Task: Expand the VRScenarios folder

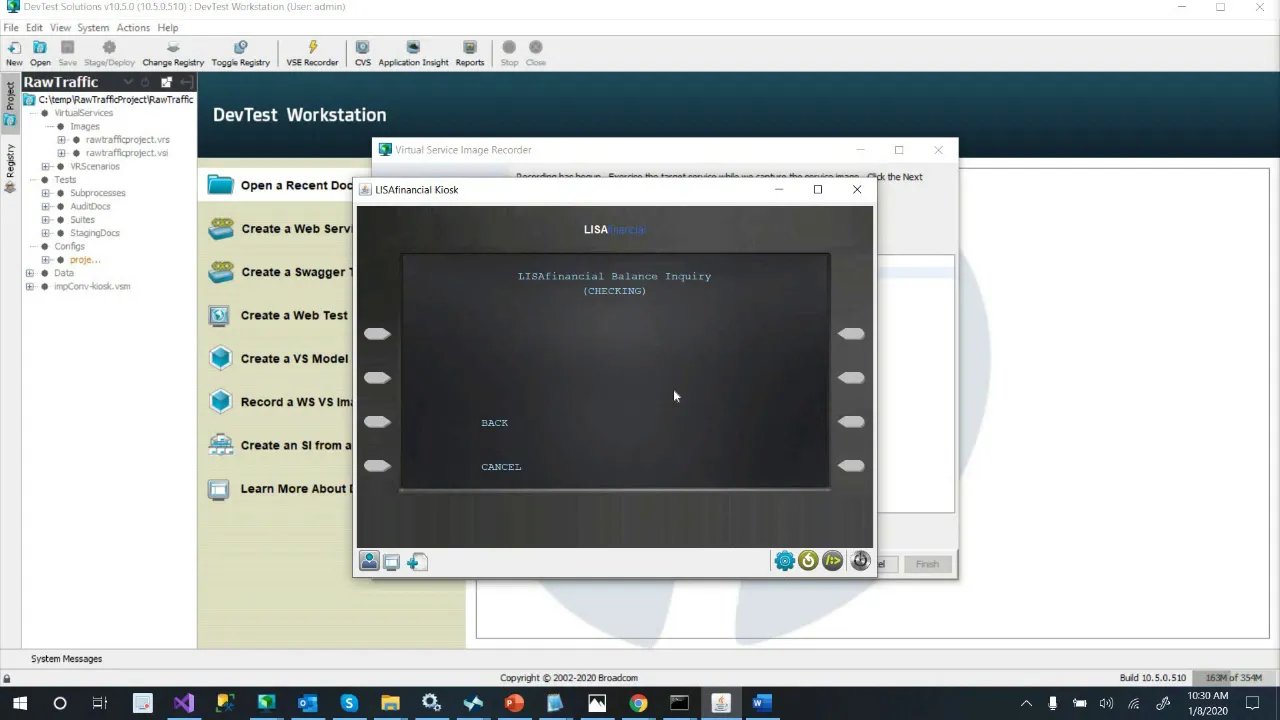Action: tap(46, 166)
